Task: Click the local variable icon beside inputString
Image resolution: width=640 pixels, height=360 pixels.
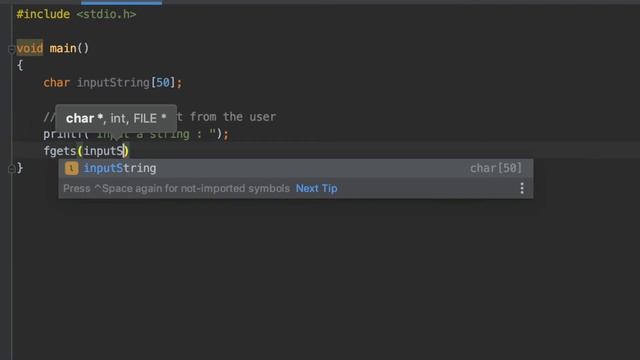Action: click(x=71, y=168)
